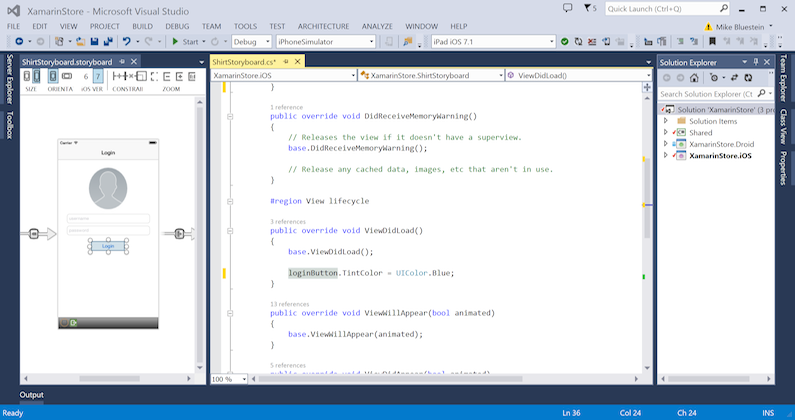The height and width of the screenshot is (420, 795).
Task: Save the current file with Save icon
Action: pyautogui.click(x=94, y=42)
